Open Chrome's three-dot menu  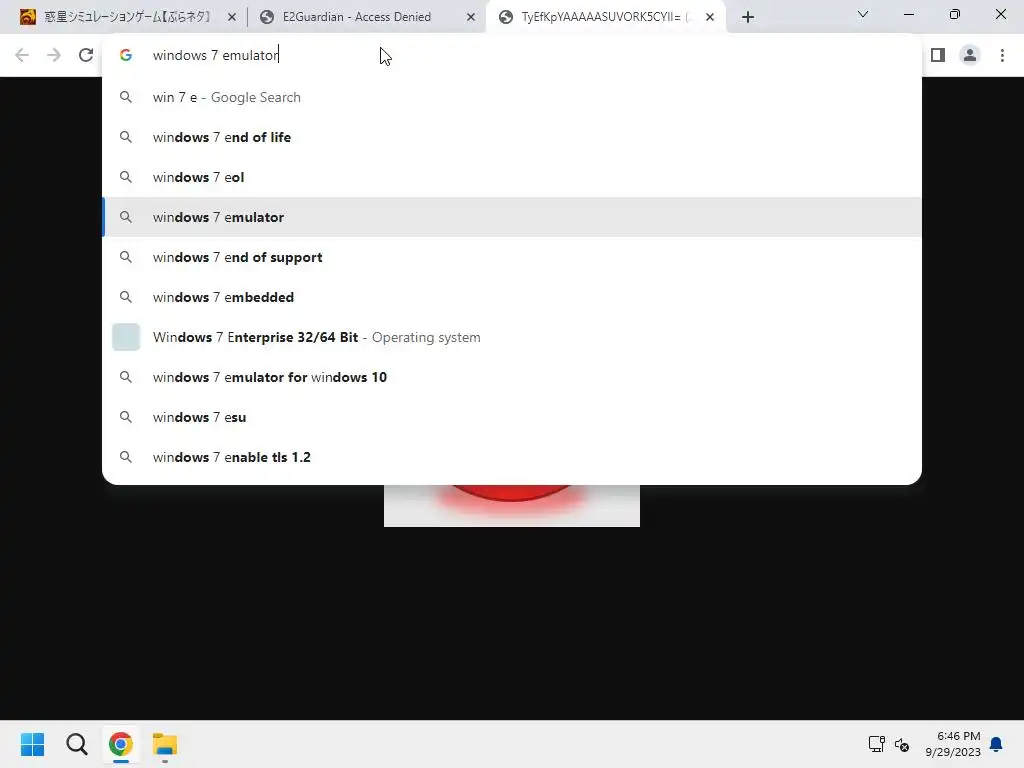click(x=1002, y=55)
